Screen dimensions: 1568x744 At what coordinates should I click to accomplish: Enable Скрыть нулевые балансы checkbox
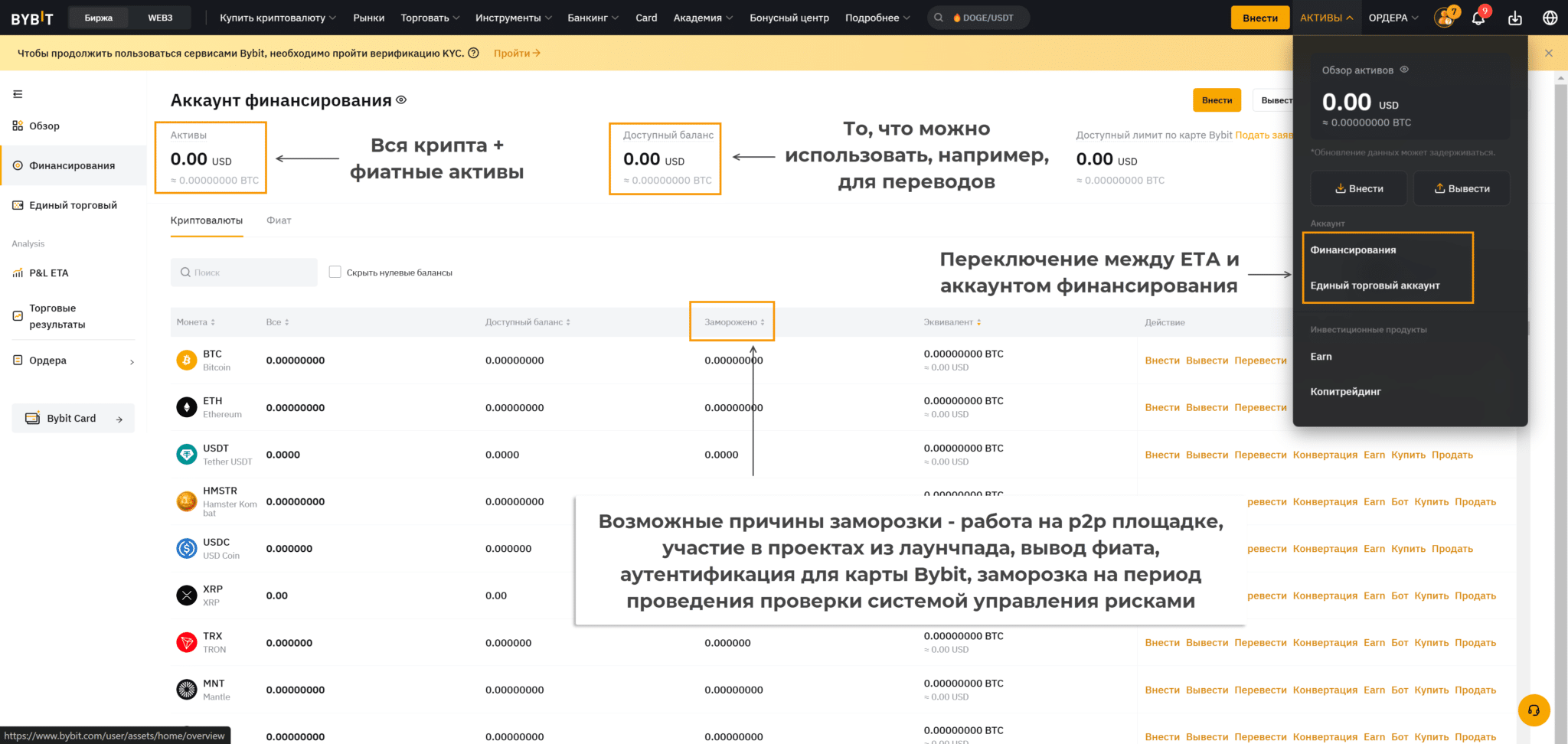(335, 272)
